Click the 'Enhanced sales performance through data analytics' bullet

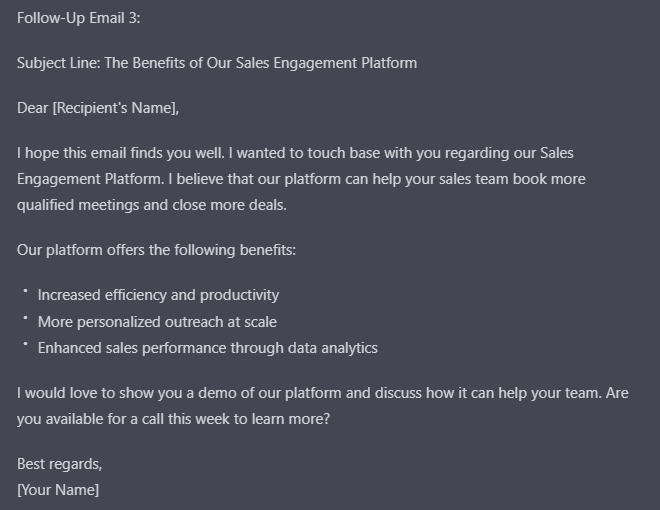[x=208, y=348]
